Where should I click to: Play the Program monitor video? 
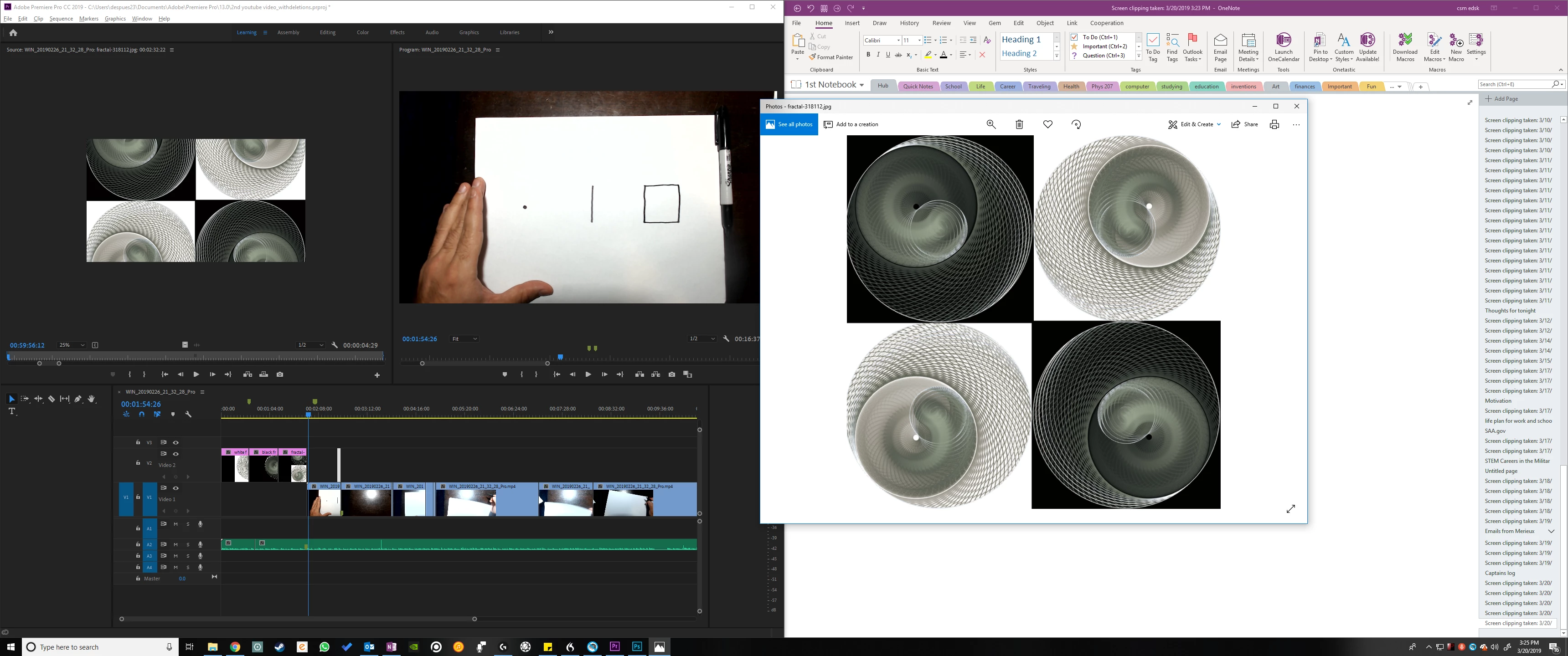[588, 374]
